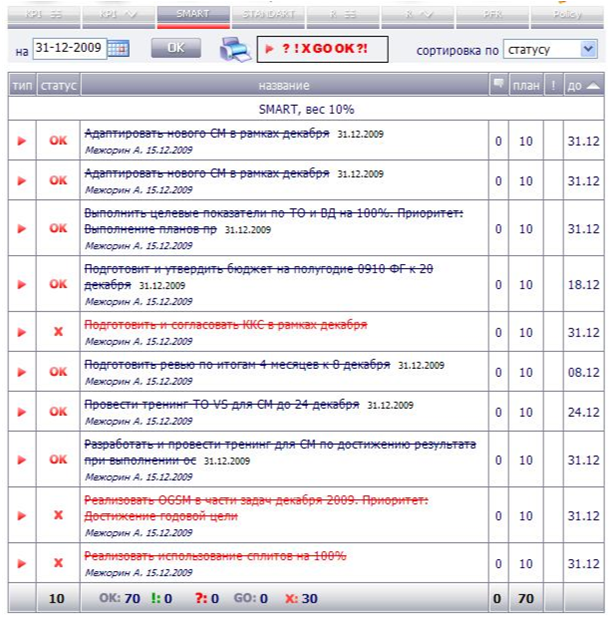Filter by the GO status in the filter box
This screenshot has width=611, height=617.
[x=323, y=49]
